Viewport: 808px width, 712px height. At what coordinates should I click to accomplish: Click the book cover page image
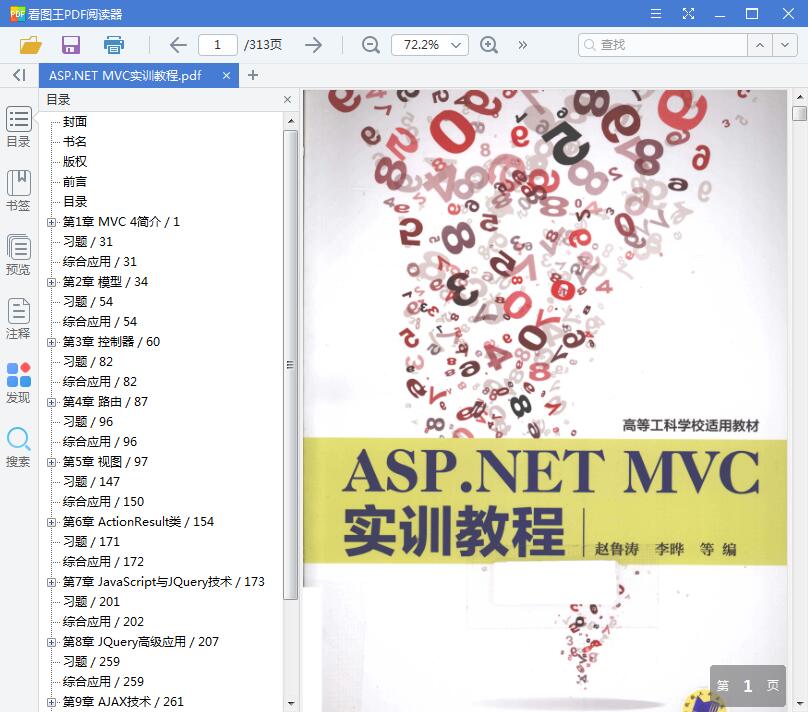click(545, 401)
